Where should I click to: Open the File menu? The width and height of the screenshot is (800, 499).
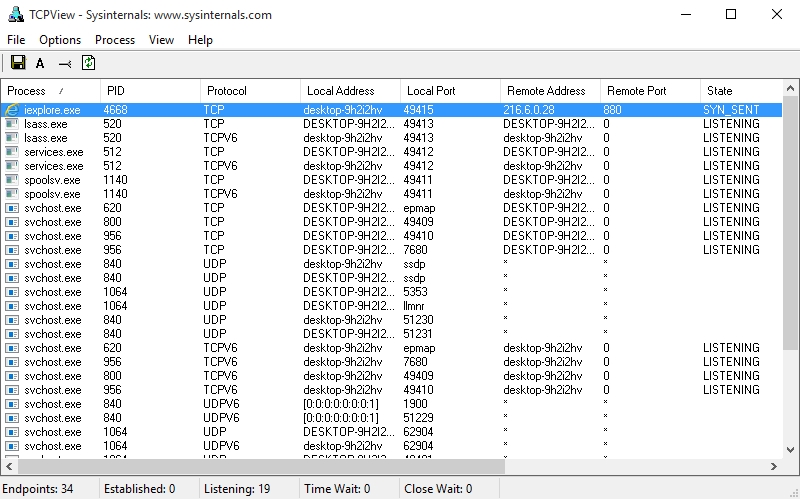tap(16, 40)
